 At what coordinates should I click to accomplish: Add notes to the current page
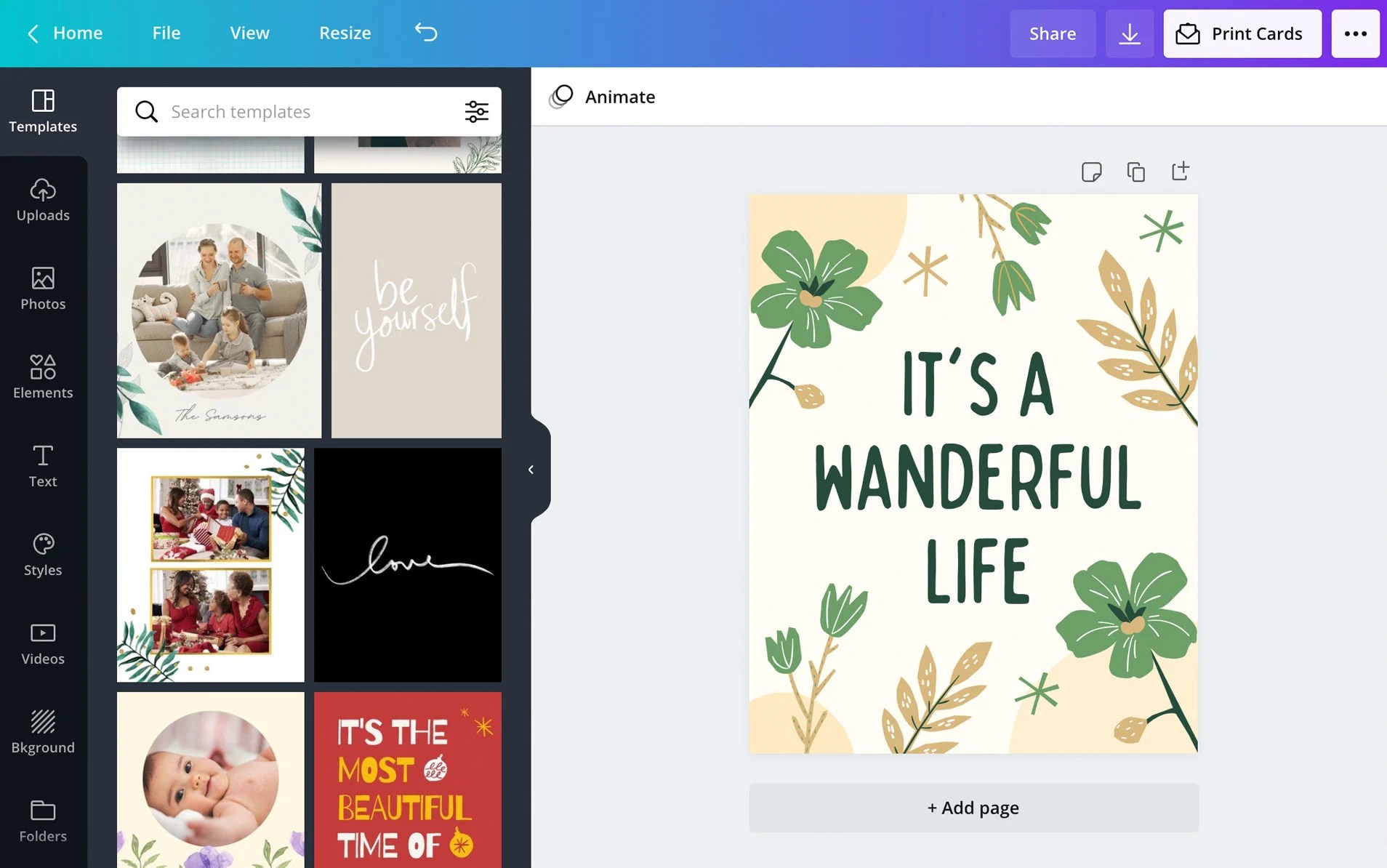point(1092,172)
